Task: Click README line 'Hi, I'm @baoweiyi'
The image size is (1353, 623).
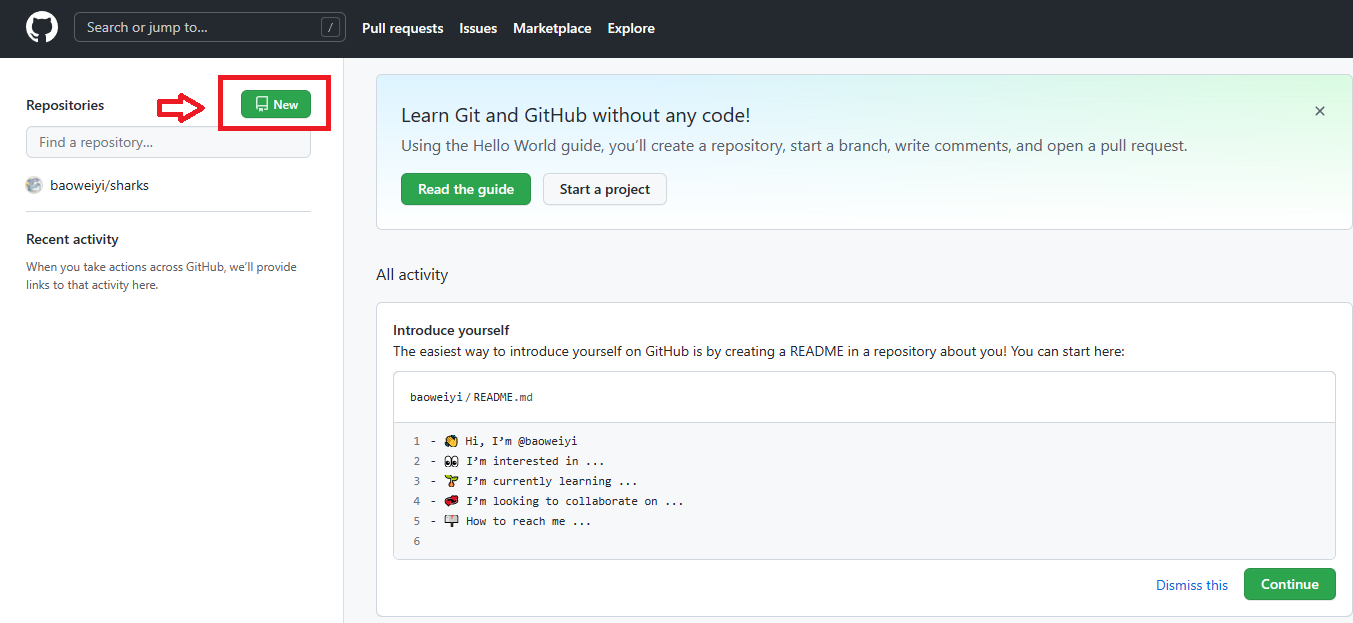Action: pyautogui.click(x=521, y=441)
